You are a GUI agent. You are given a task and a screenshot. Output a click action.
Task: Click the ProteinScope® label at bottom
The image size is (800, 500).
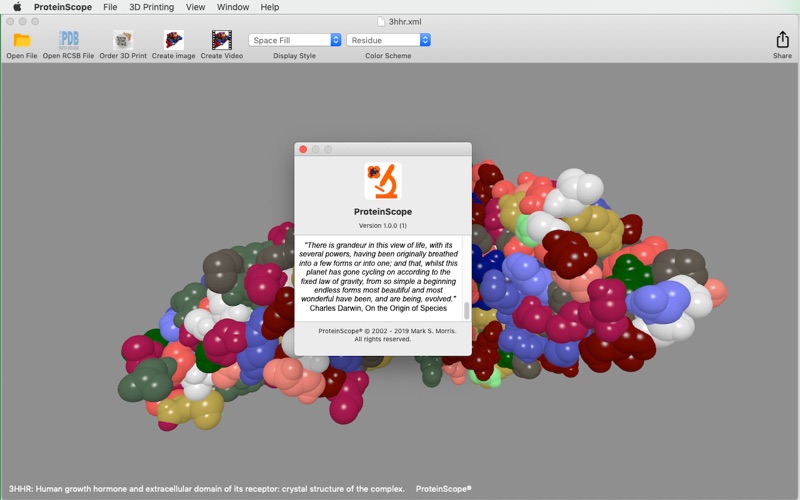click(x=443, y=489)
